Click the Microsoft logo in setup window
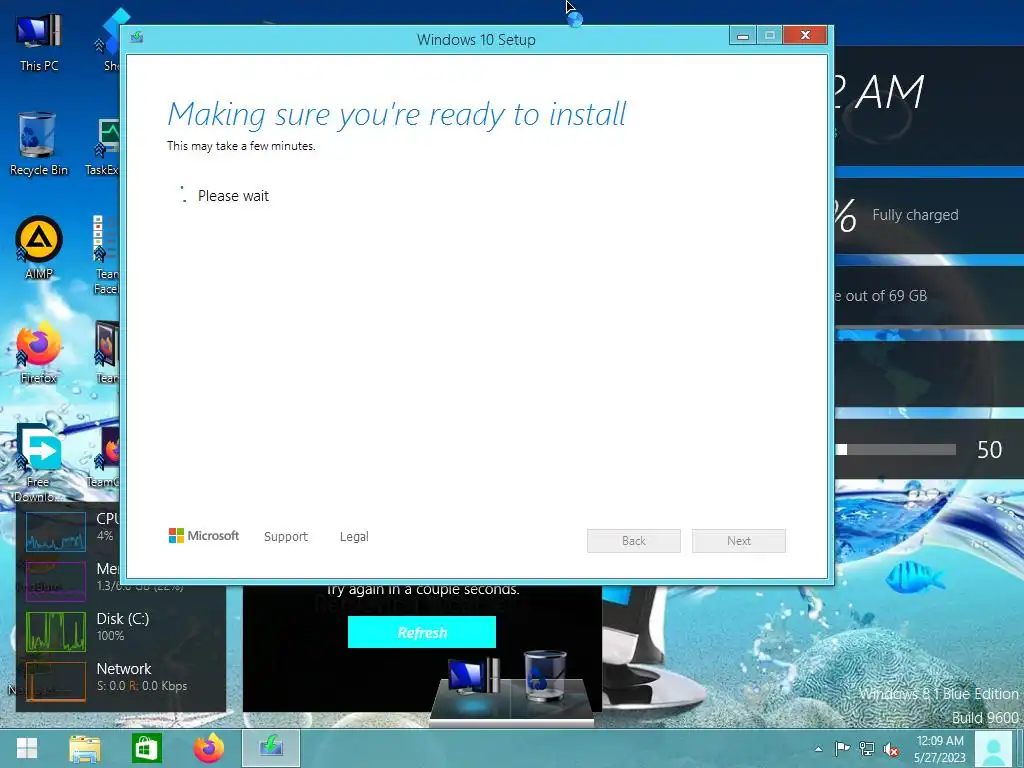The width and height of the screenshot is (1024, 768). pos(204,536)
